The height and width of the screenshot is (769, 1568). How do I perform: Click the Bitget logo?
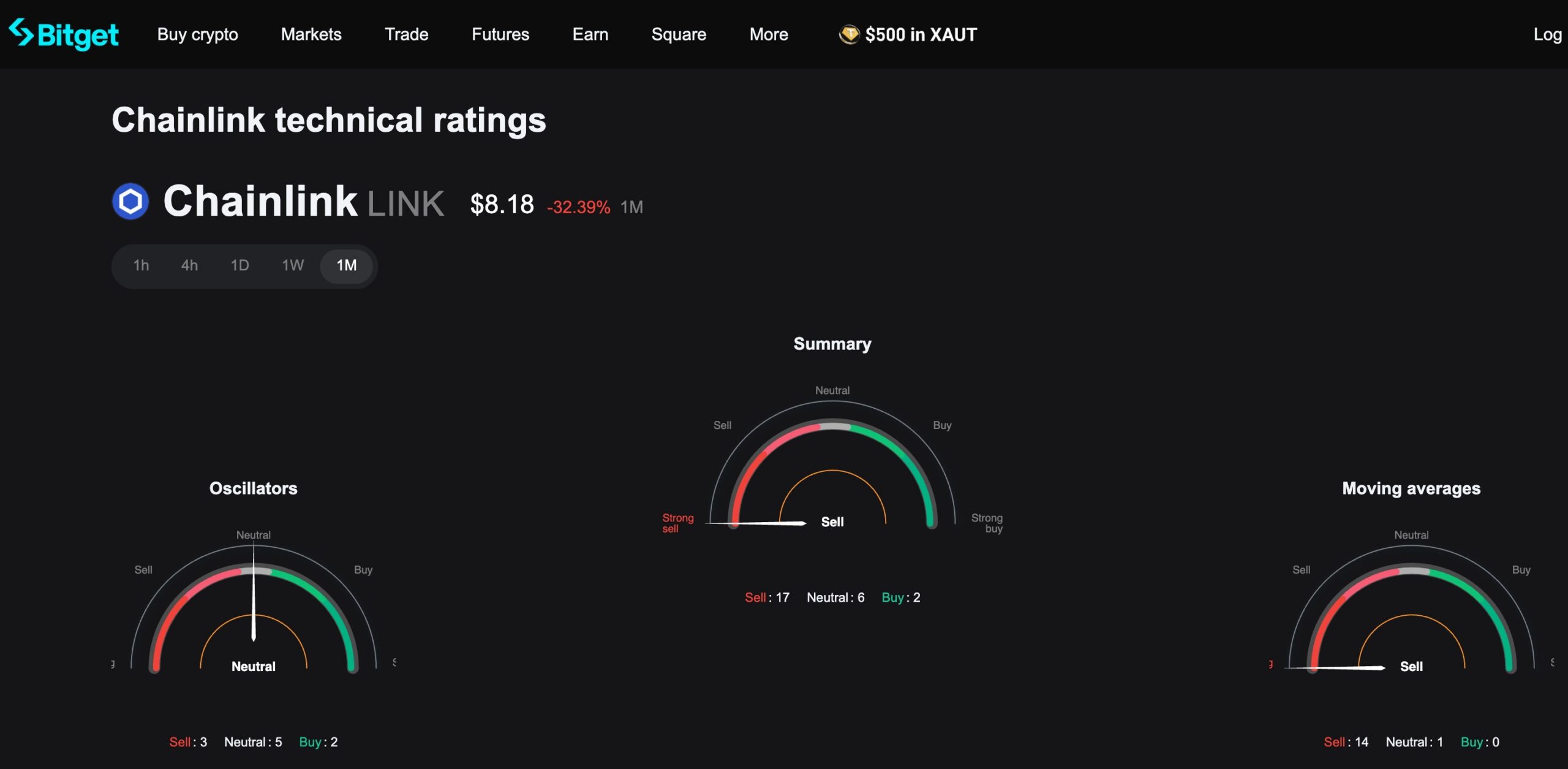pos(64,34)
